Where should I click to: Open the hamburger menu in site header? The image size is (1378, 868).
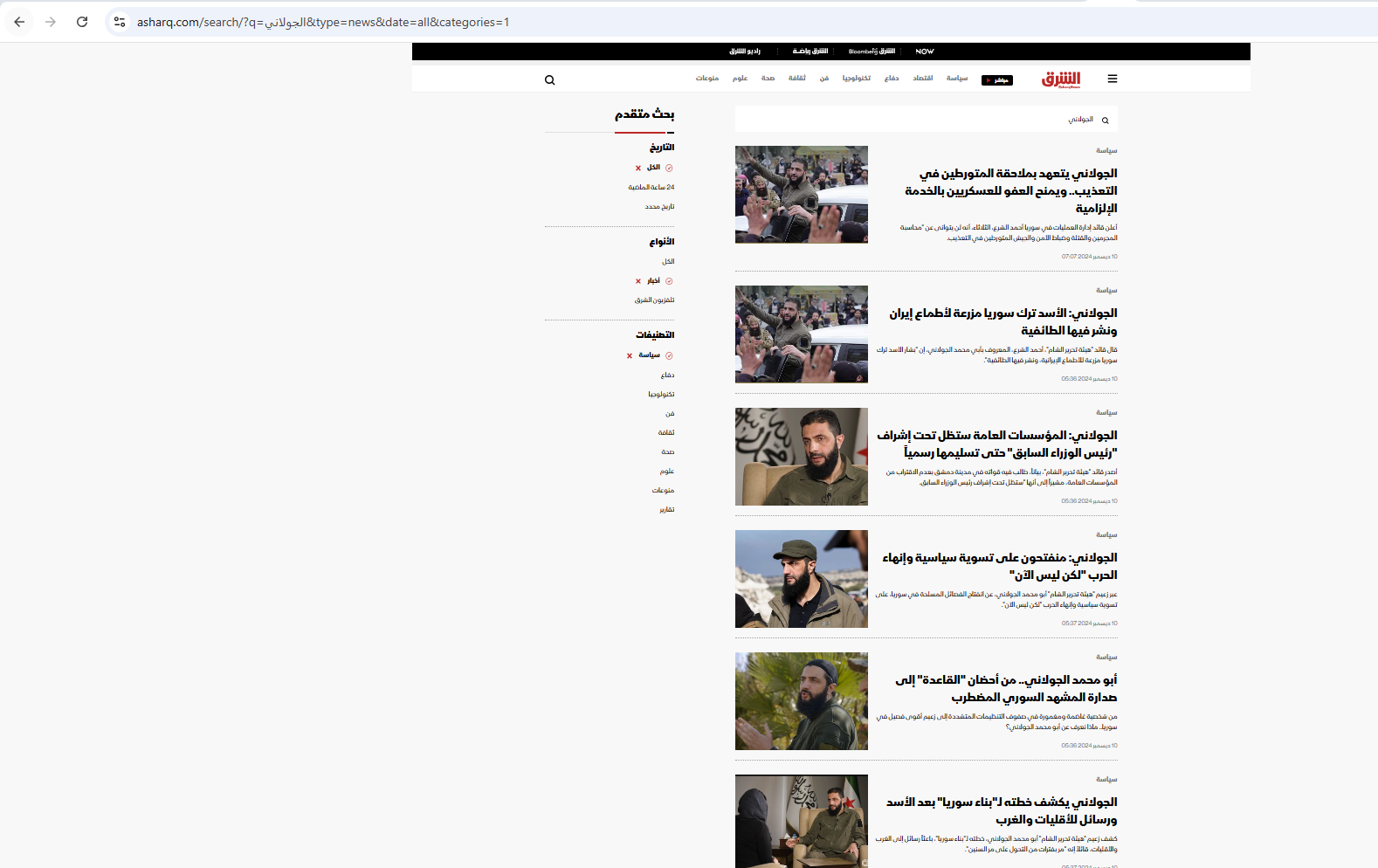(x=1112, y=79)
